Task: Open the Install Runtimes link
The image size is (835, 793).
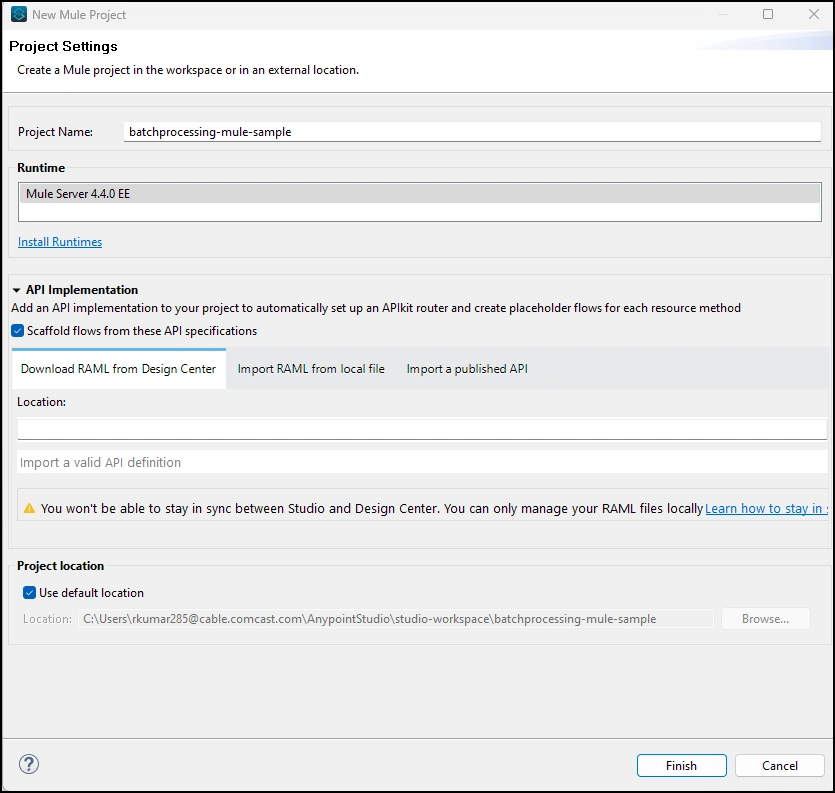Action: [60, 242]
